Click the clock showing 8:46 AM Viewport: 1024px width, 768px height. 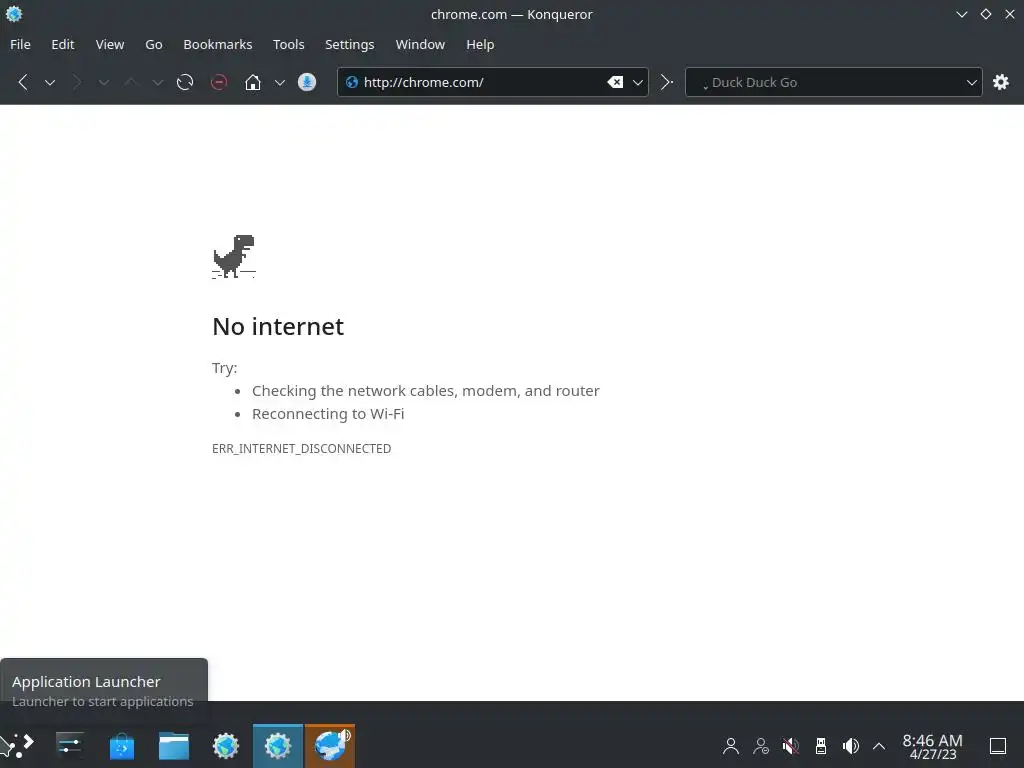tap(933, 746)
